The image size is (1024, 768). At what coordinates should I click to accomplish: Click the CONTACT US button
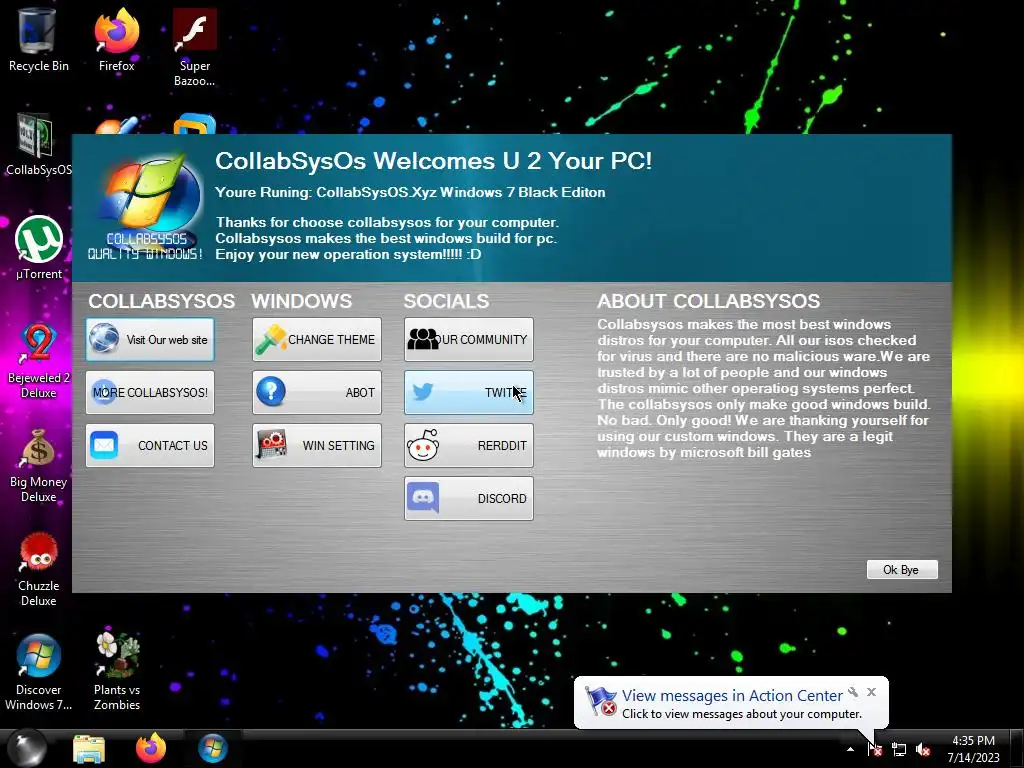point(150,445)
